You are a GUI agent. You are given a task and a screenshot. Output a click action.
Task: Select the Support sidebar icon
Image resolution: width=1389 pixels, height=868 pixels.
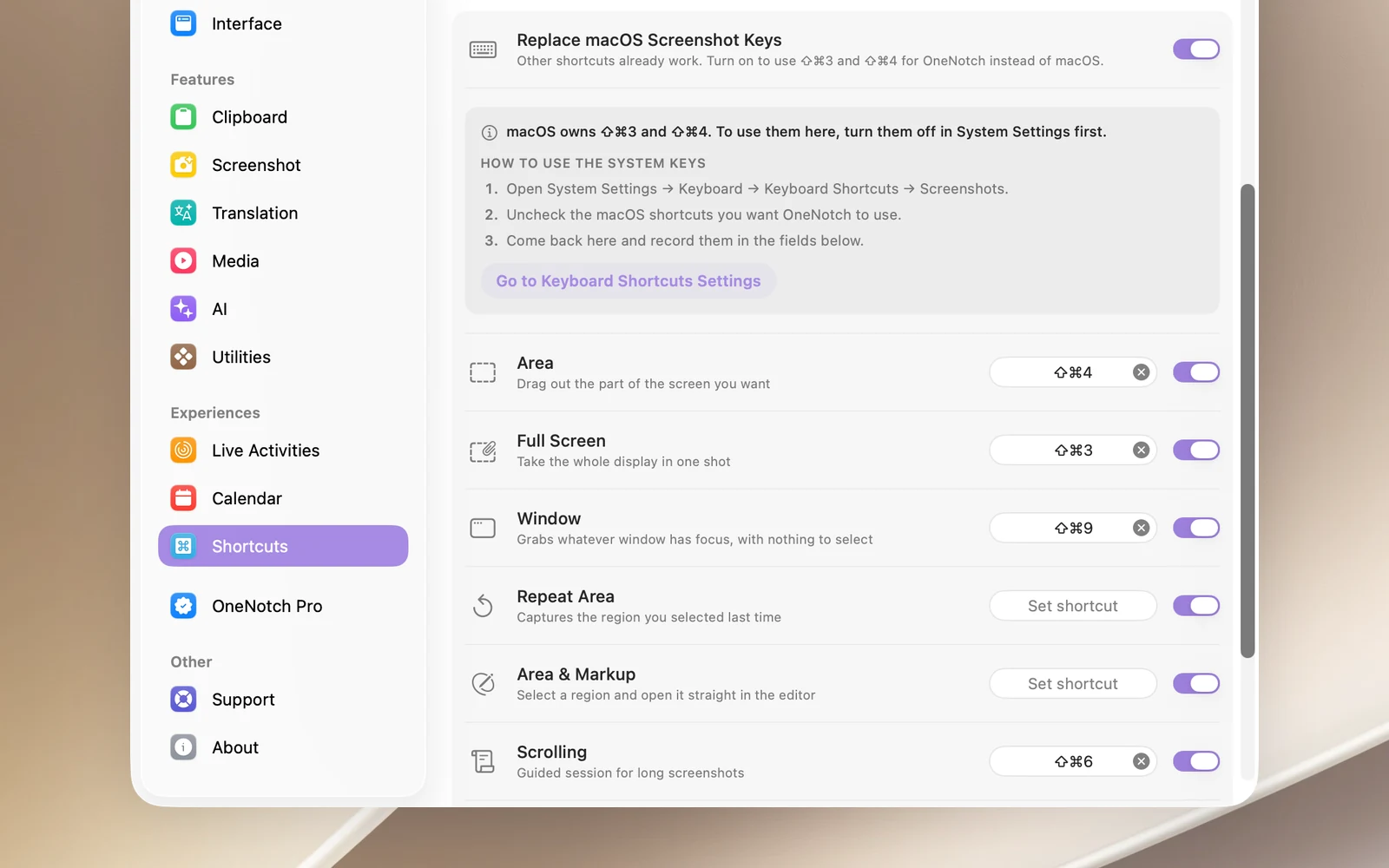183,700
